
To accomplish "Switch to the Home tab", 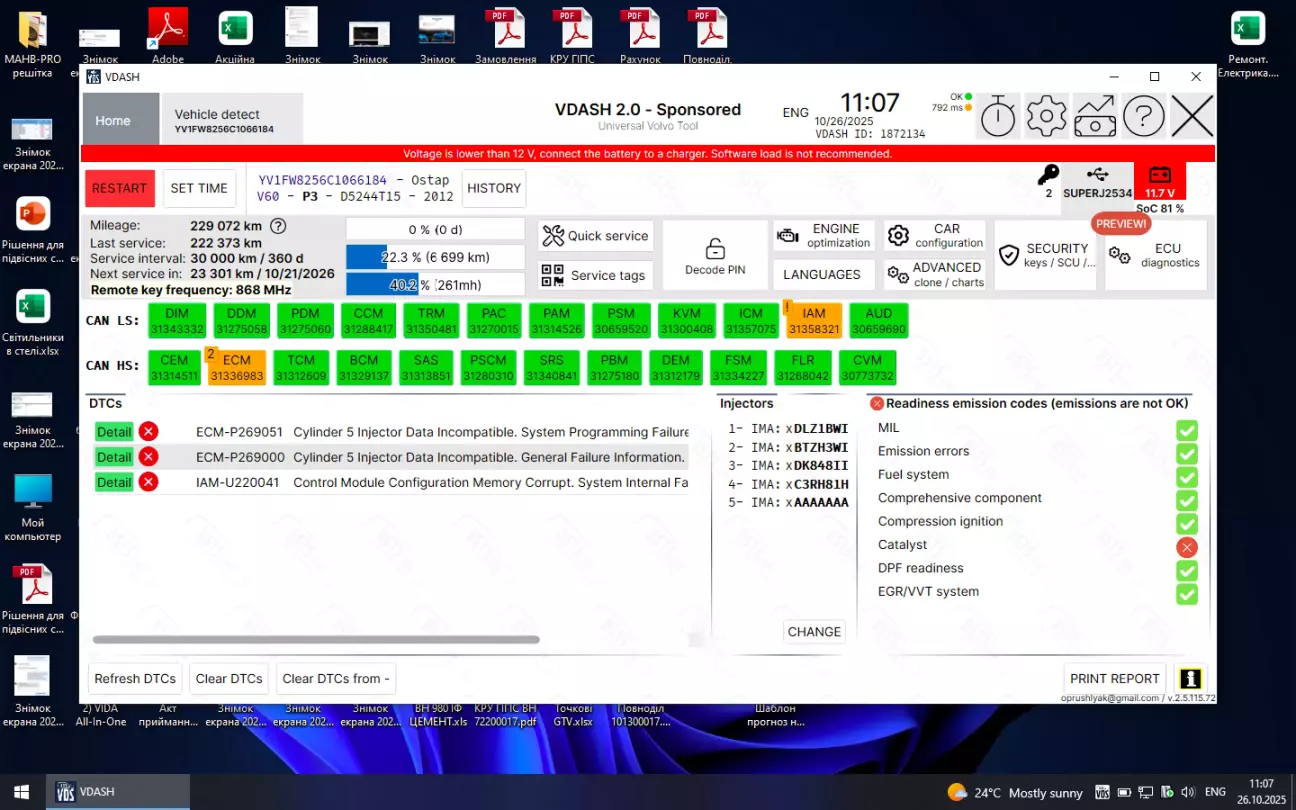I will [113, 120].
